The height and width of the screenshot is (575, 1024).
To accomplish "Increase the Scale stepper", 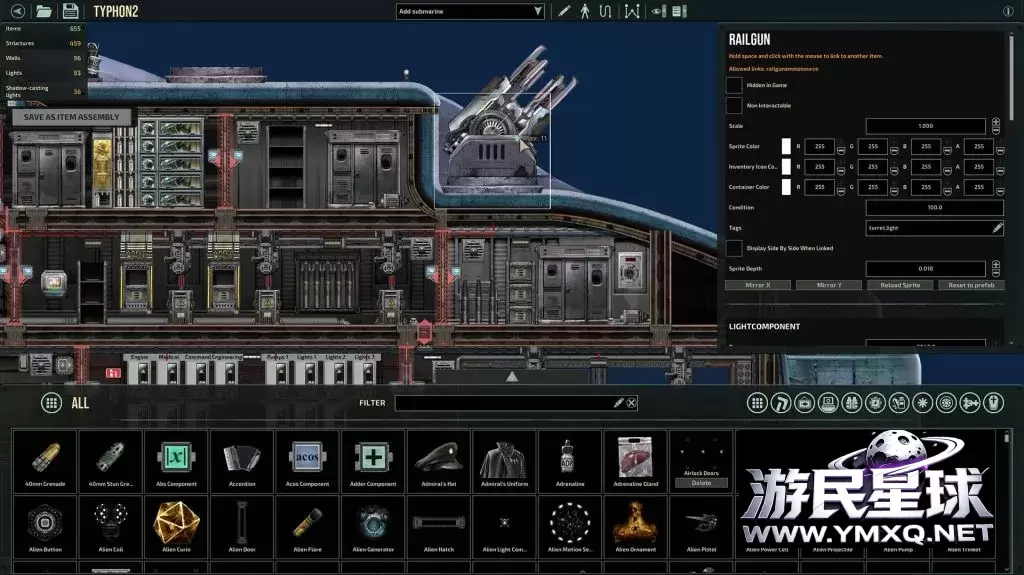I will point(995,122).
